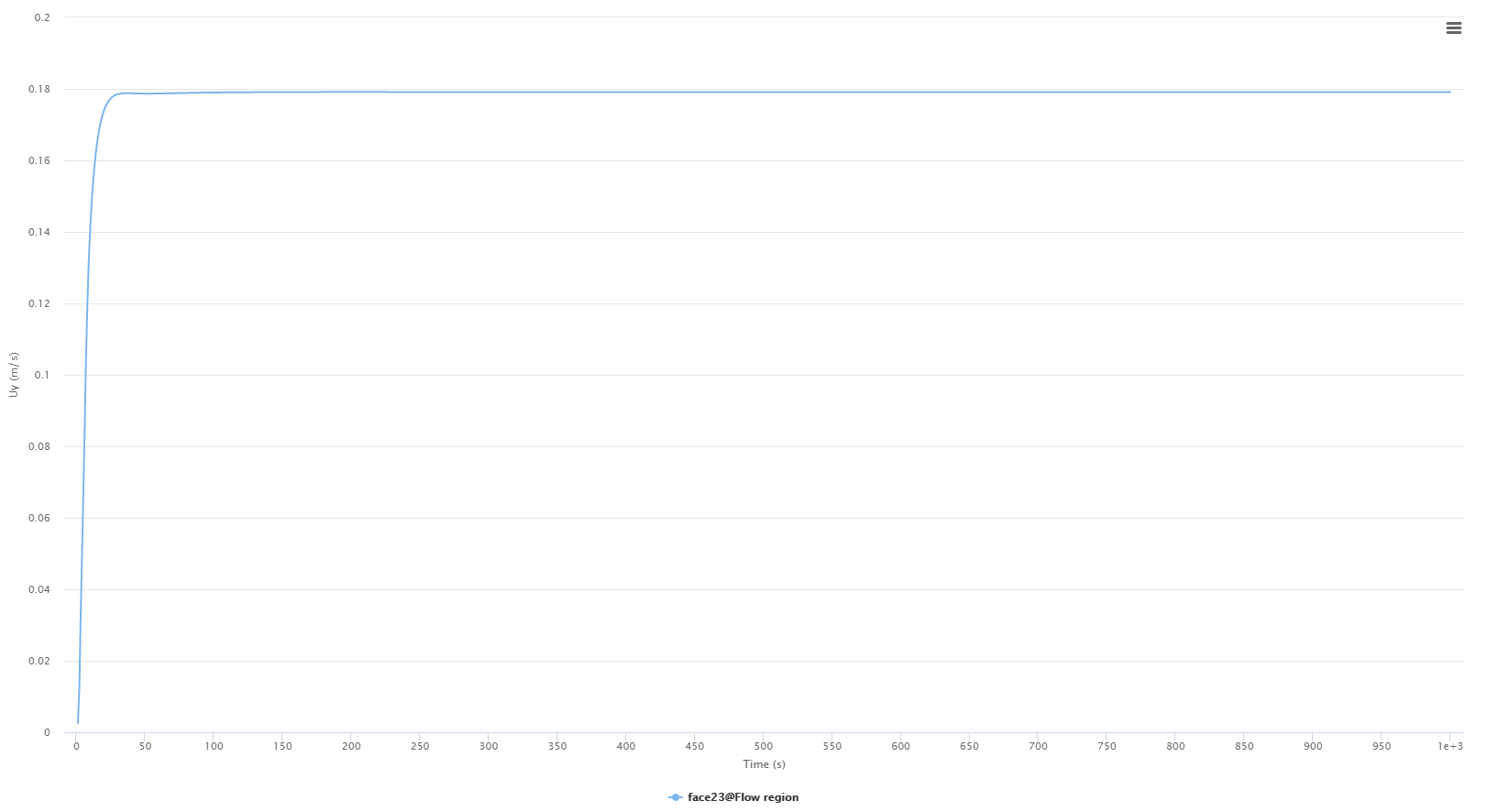
Task: Click the 0.1 y-axis tick label
Action: point(42,375)
